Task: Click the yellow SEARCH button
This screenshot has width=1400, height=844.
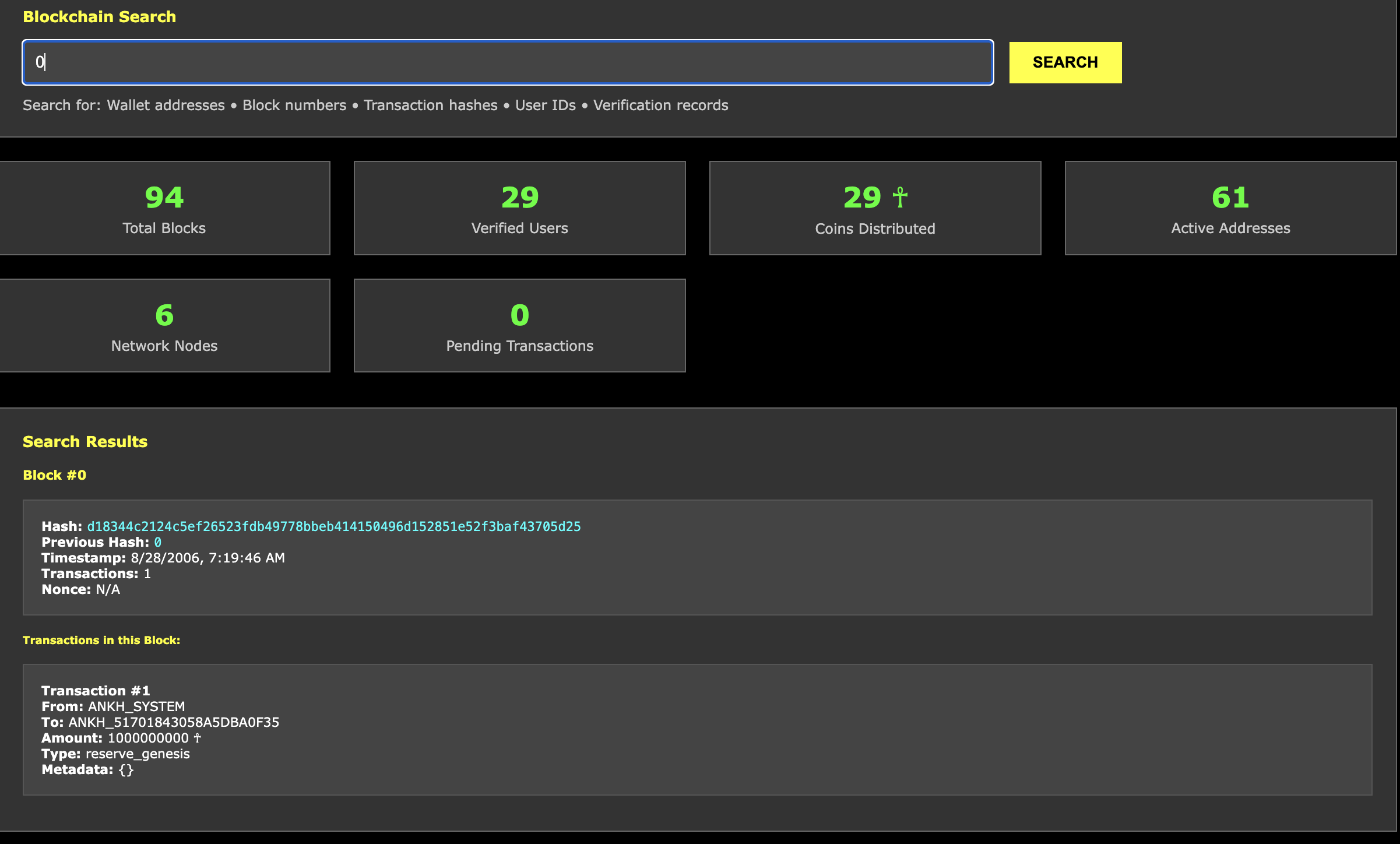Action: click(x=1065, y=62)
